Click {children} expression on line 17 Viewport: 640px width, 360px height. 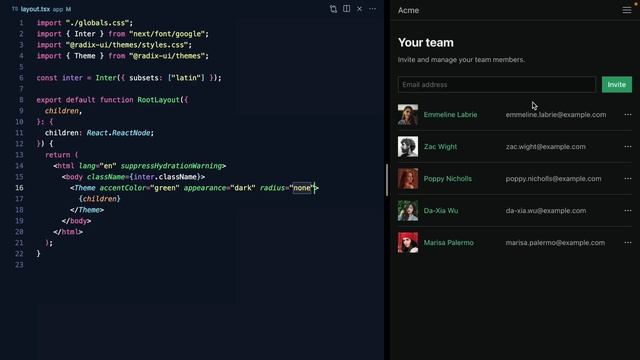[100, 199]
